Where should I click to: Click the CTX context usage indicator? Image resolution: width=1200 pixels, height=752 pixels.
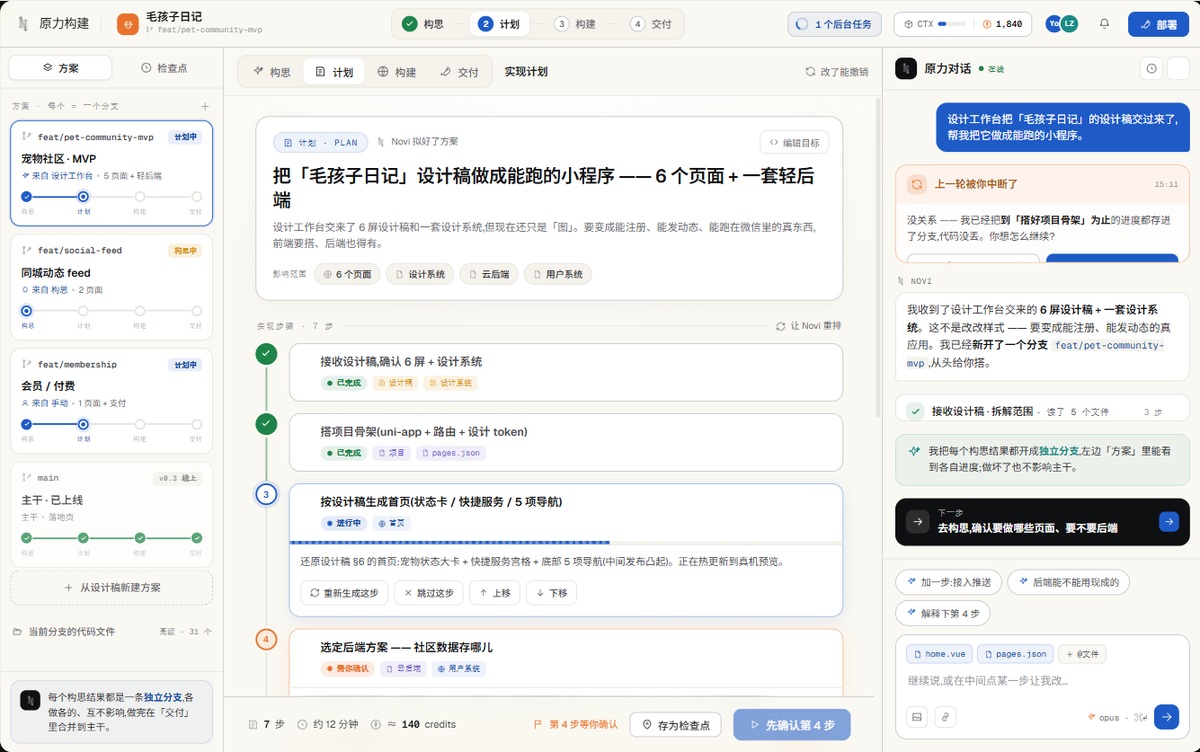(x=934, y=24)
